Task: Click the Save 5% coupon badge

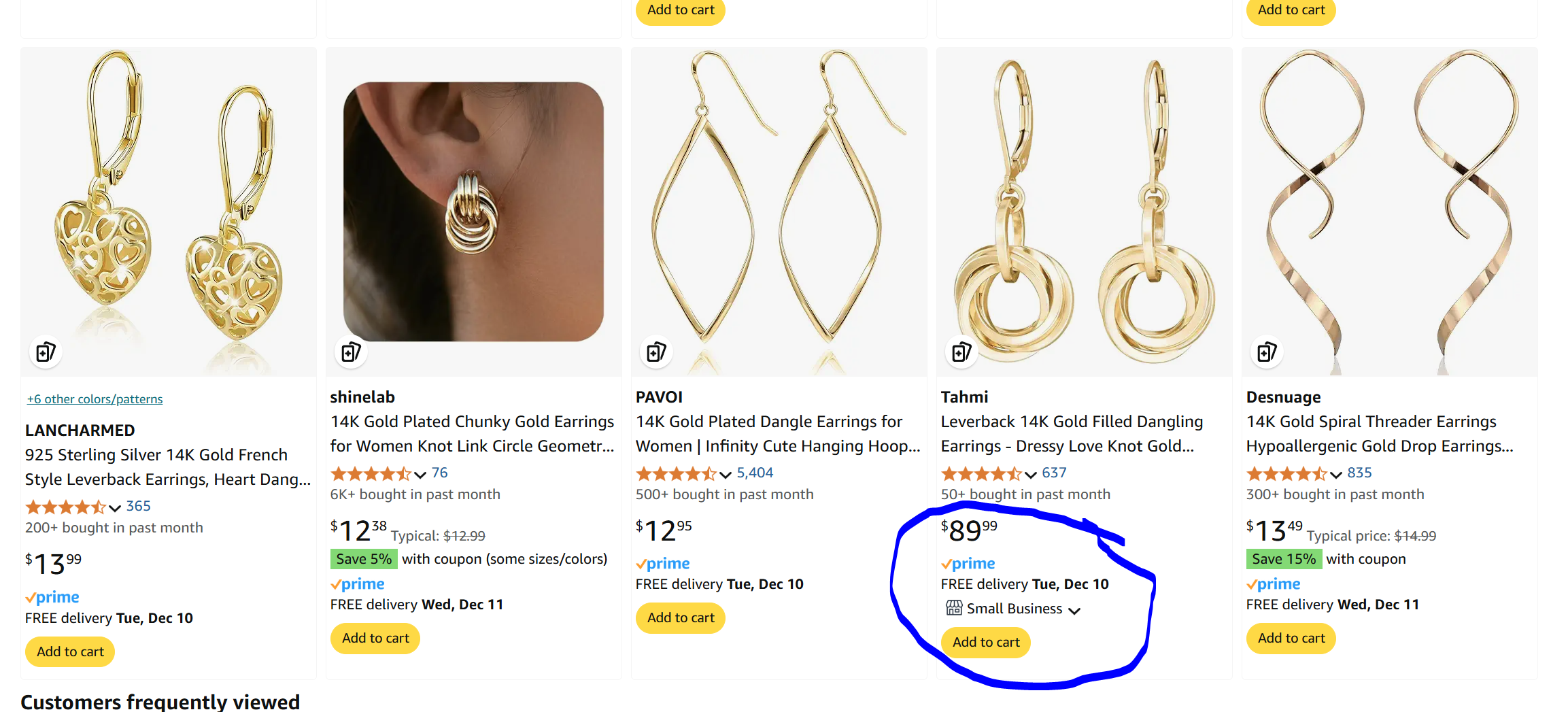Action: click(364, 559)
